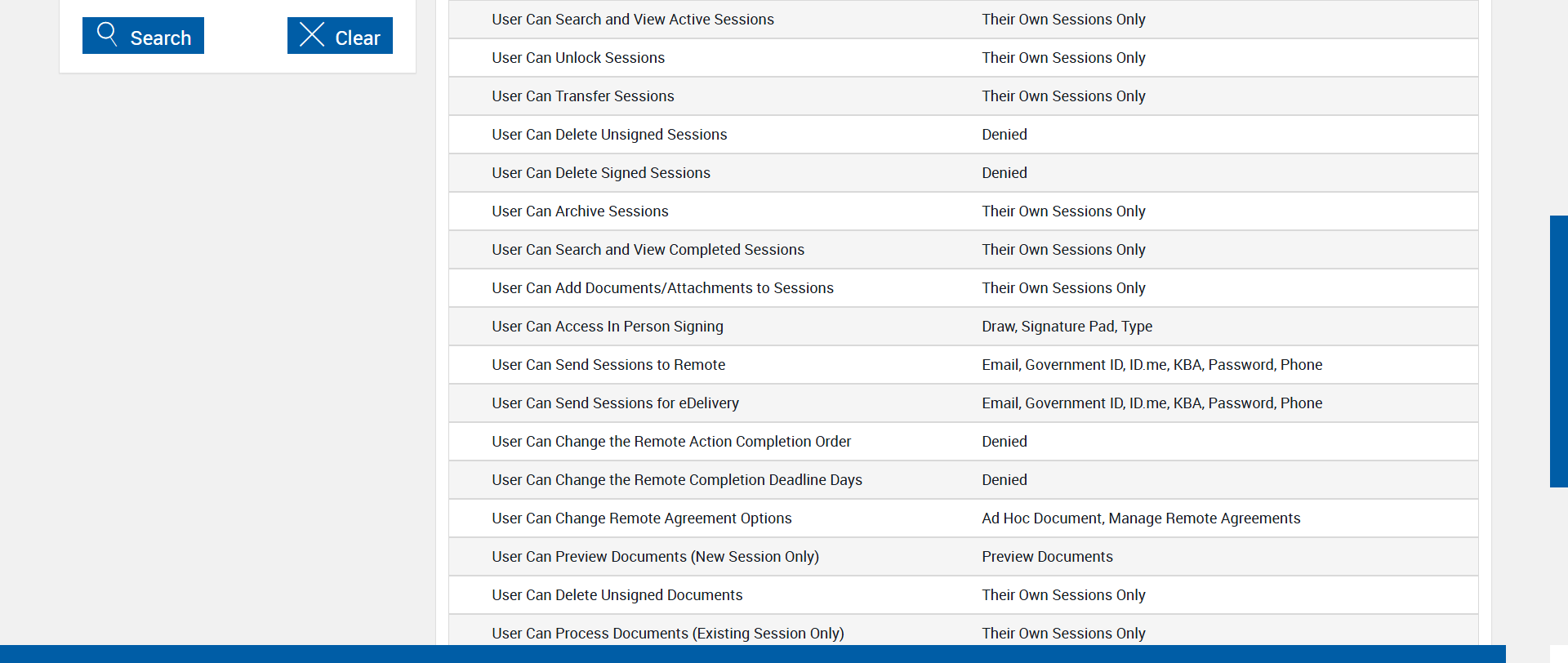Select the User Can Unlock Sessions row

coord(578,58)
